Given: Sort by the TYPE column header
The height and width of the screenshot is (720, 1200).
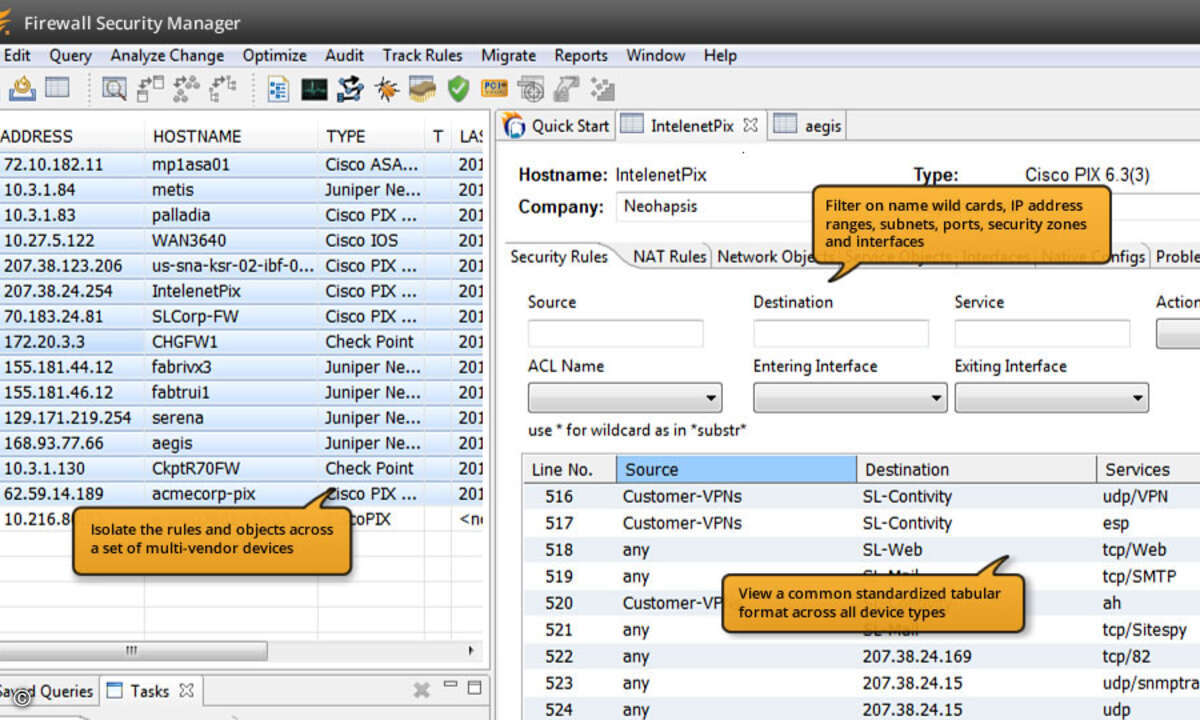Looking at the screenshot, I should [x=371, y=136].
